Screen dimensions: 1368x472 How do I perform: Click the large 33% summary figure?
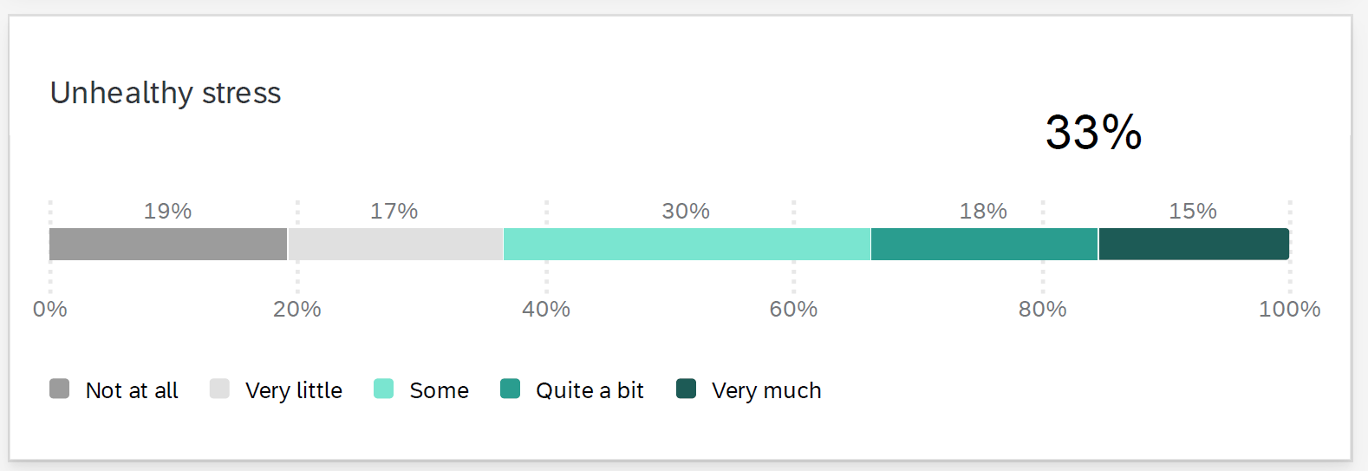(1093, 132)
